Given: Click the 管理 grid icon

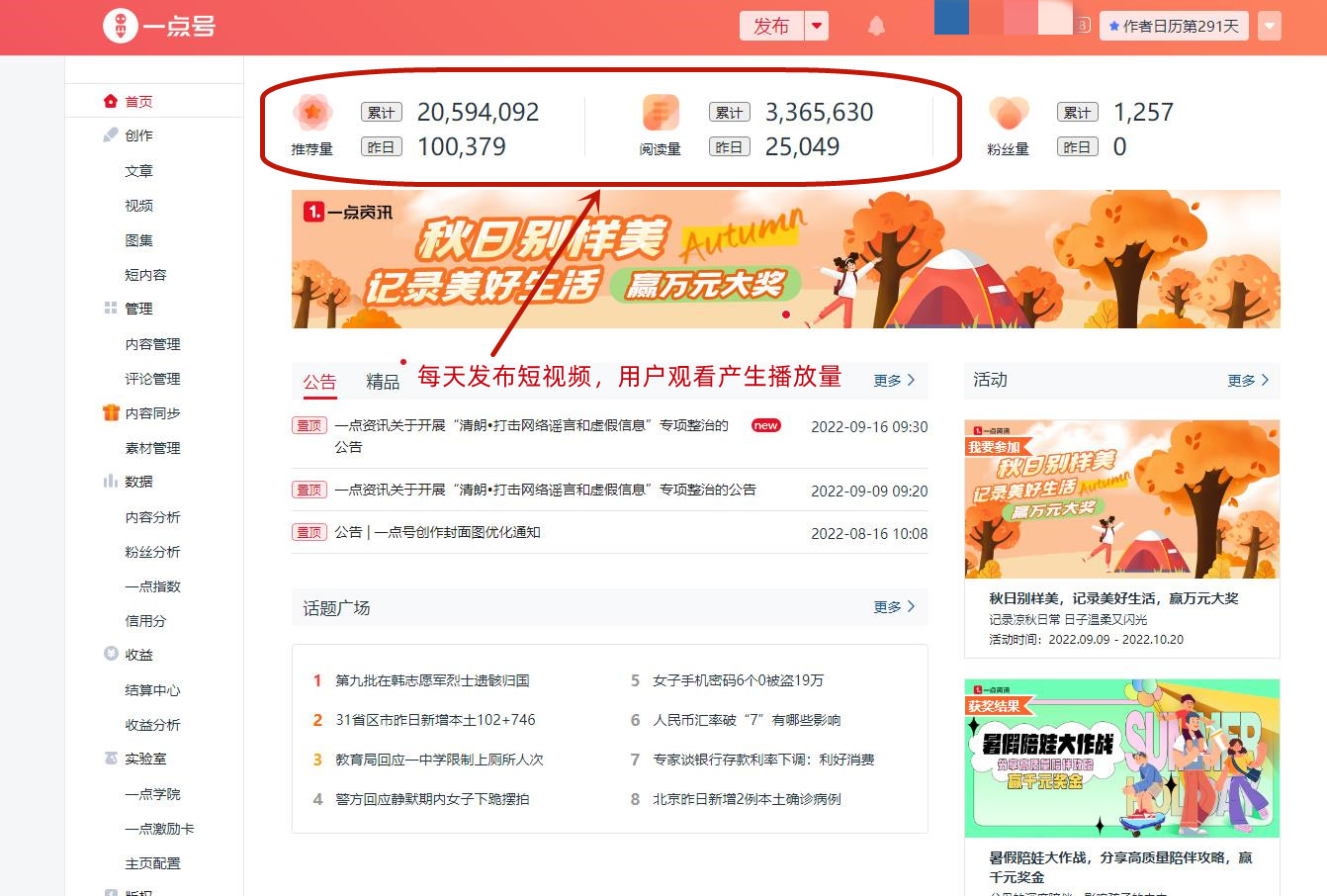Looking at the screenshot, I should (111, 308).
